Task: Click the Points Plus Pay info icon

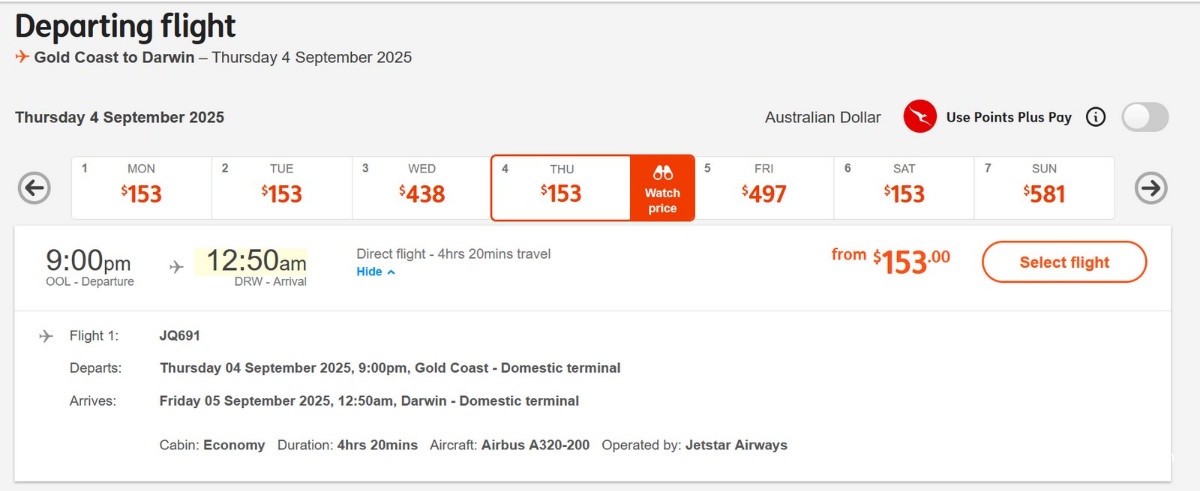Action: 1096,118
